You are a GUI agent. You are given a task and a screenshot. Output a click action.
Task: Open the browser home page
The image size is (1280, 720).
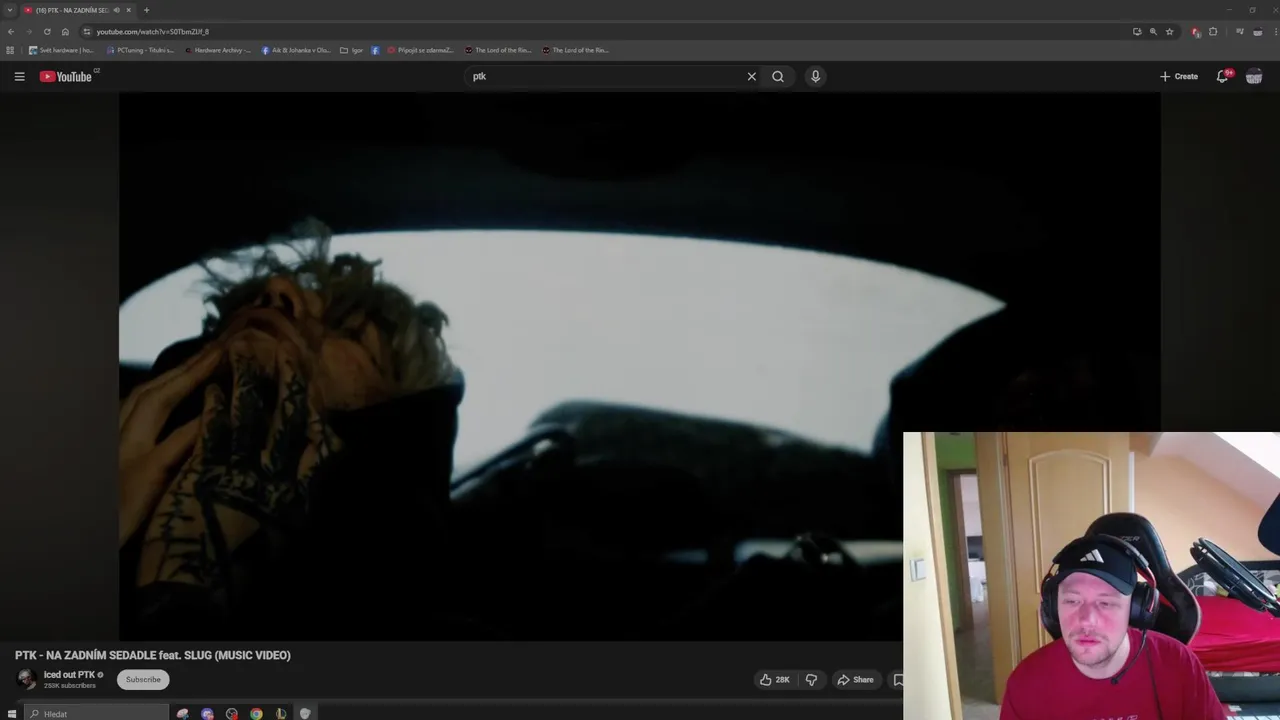click(65, 32)
